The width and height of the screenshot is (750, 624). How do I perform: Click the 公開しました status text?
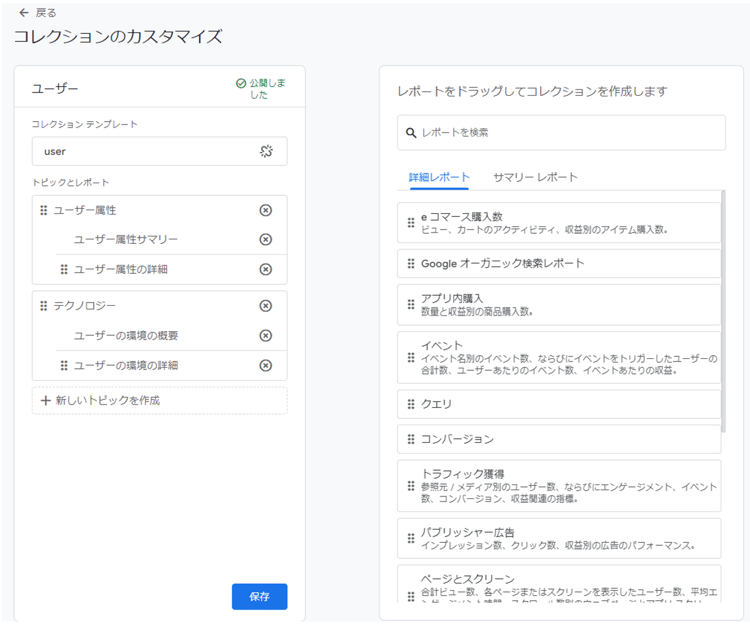click(267, 89)
